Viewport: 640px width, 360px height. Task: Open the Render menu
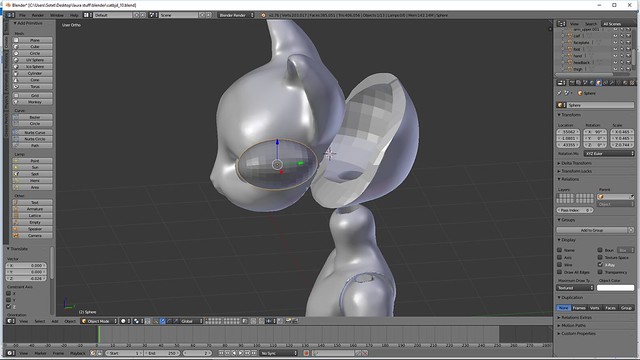38,15
